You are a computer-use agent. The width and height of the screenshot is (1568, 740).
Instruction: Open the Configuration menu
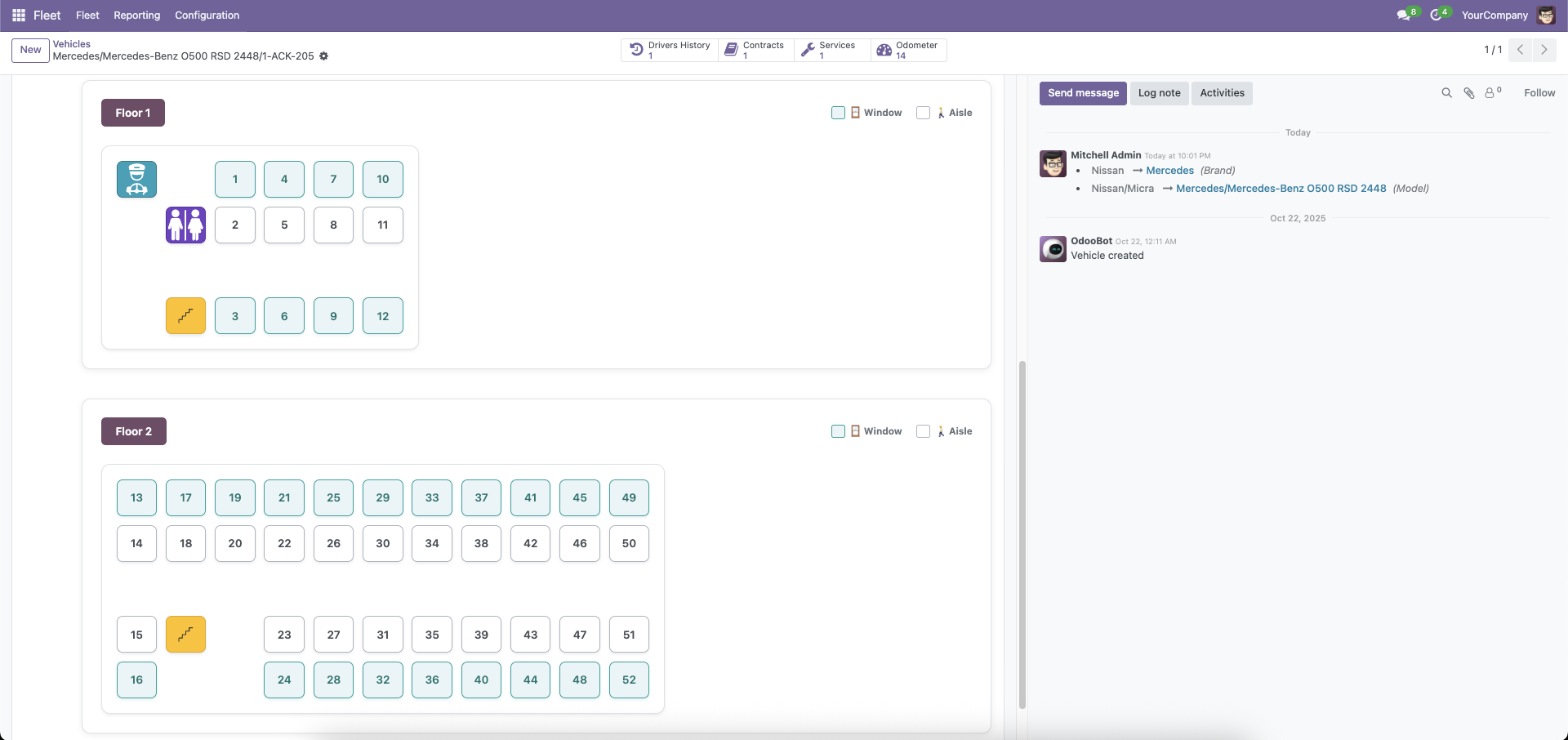pyautogui.click(x=207, y=16)
